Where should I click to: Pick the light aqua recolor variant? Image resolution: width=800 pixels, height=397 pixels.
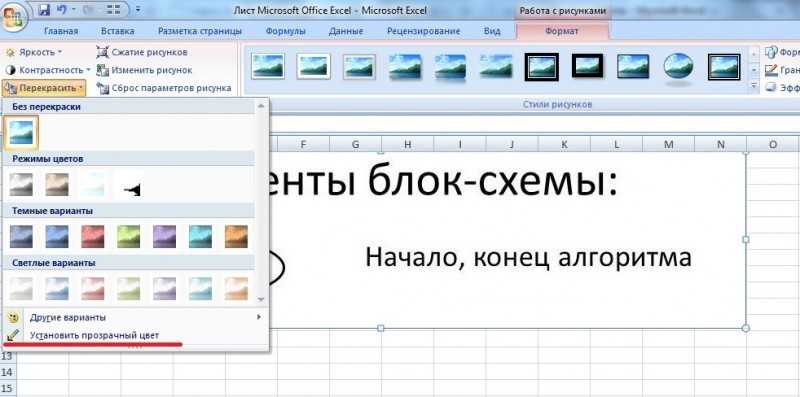[201, 288]
